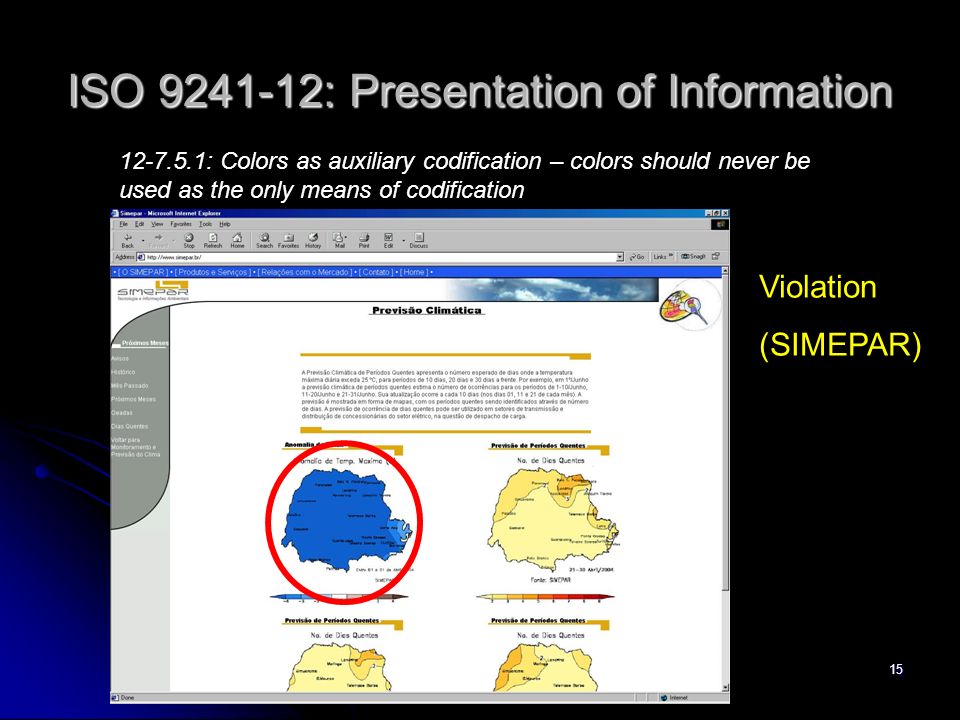Follow the Home navigation link

[414, 272]
